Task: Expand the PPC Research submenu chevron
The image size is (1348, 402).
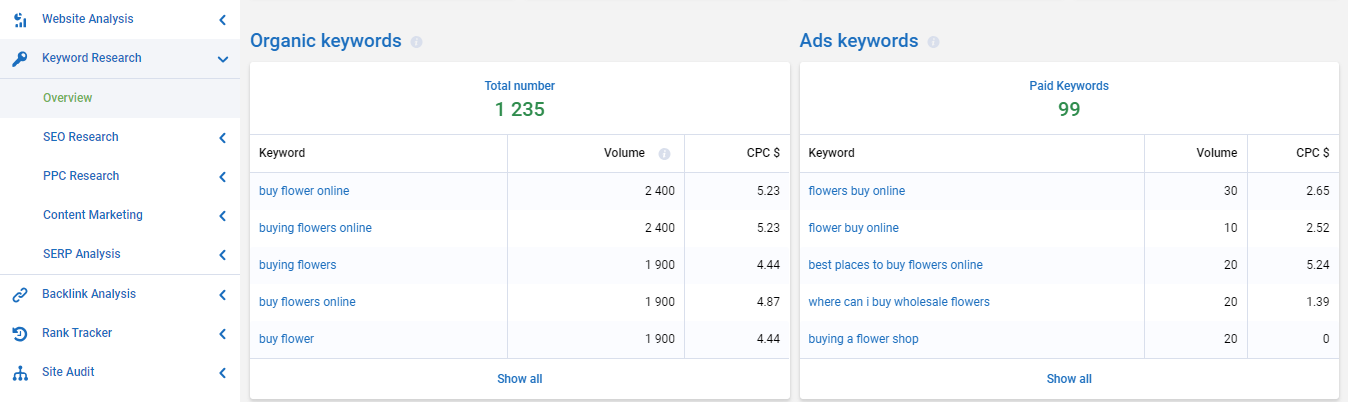Action: 222,177
